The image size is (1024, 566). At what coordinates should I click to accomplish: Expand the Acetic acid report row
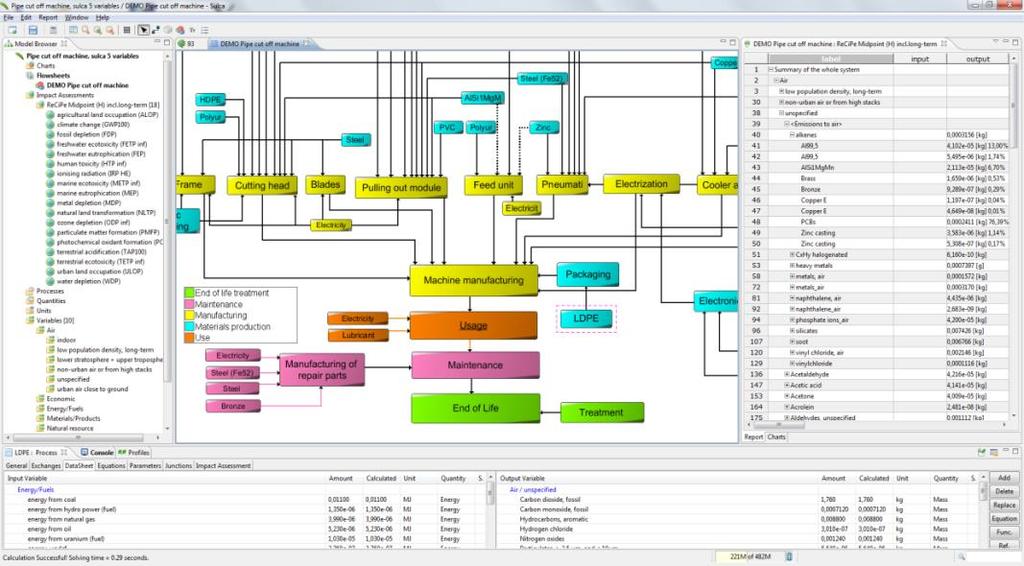click(x=787, y=385)
